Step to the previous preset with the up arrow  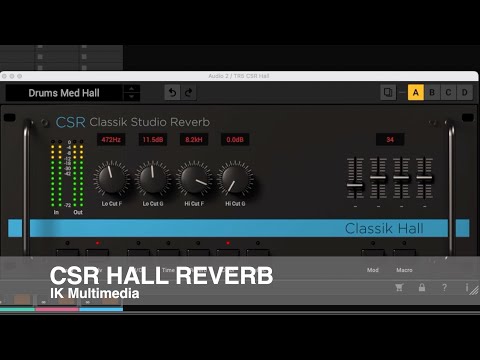pos(131,89)
